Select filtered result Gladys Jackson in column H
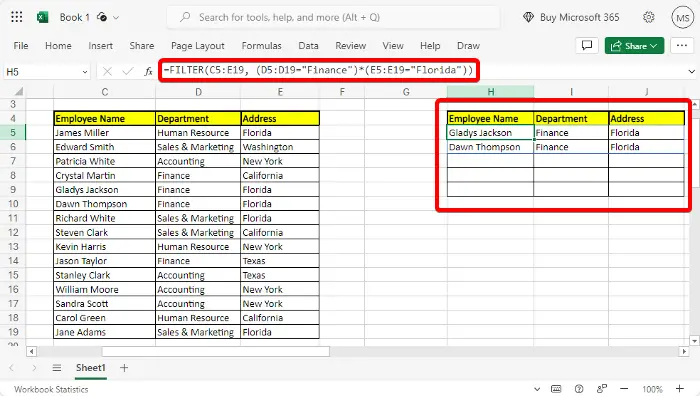The width and height of the screenshot is (700, 396). (x=490, y=133)
